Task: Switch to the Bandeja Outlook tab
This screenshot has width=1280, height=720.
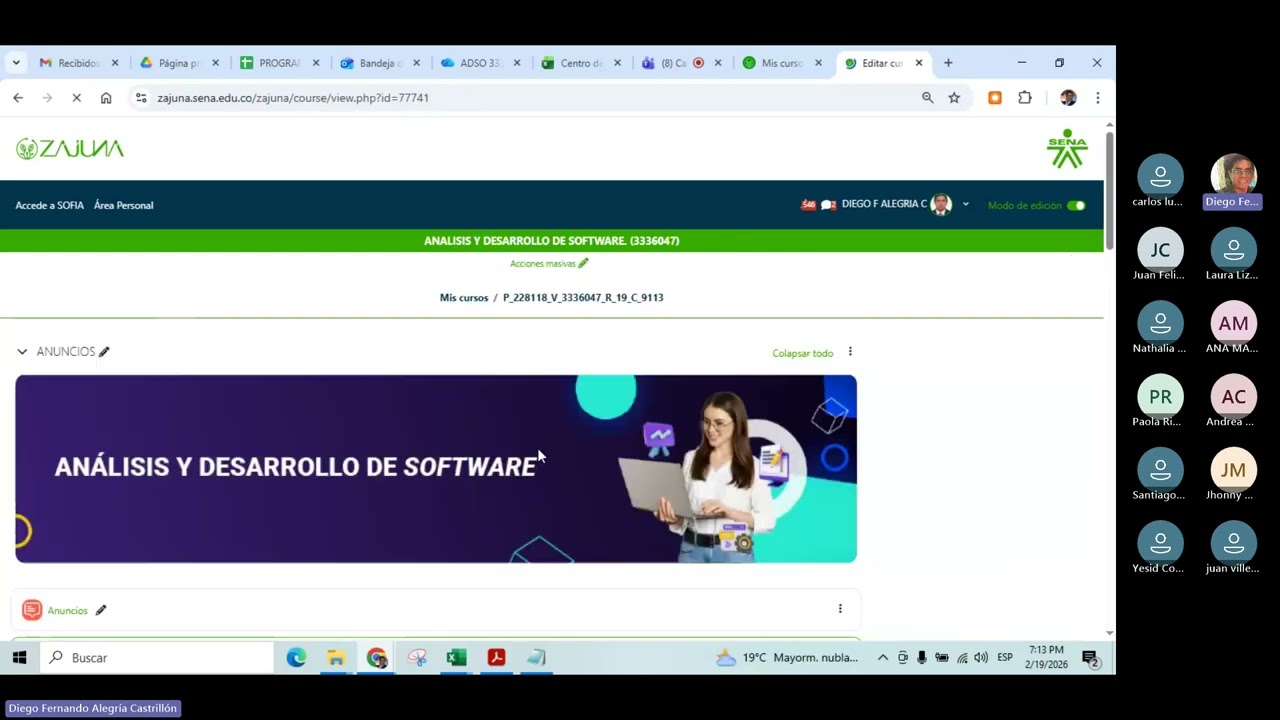Action: coord(380,63)
